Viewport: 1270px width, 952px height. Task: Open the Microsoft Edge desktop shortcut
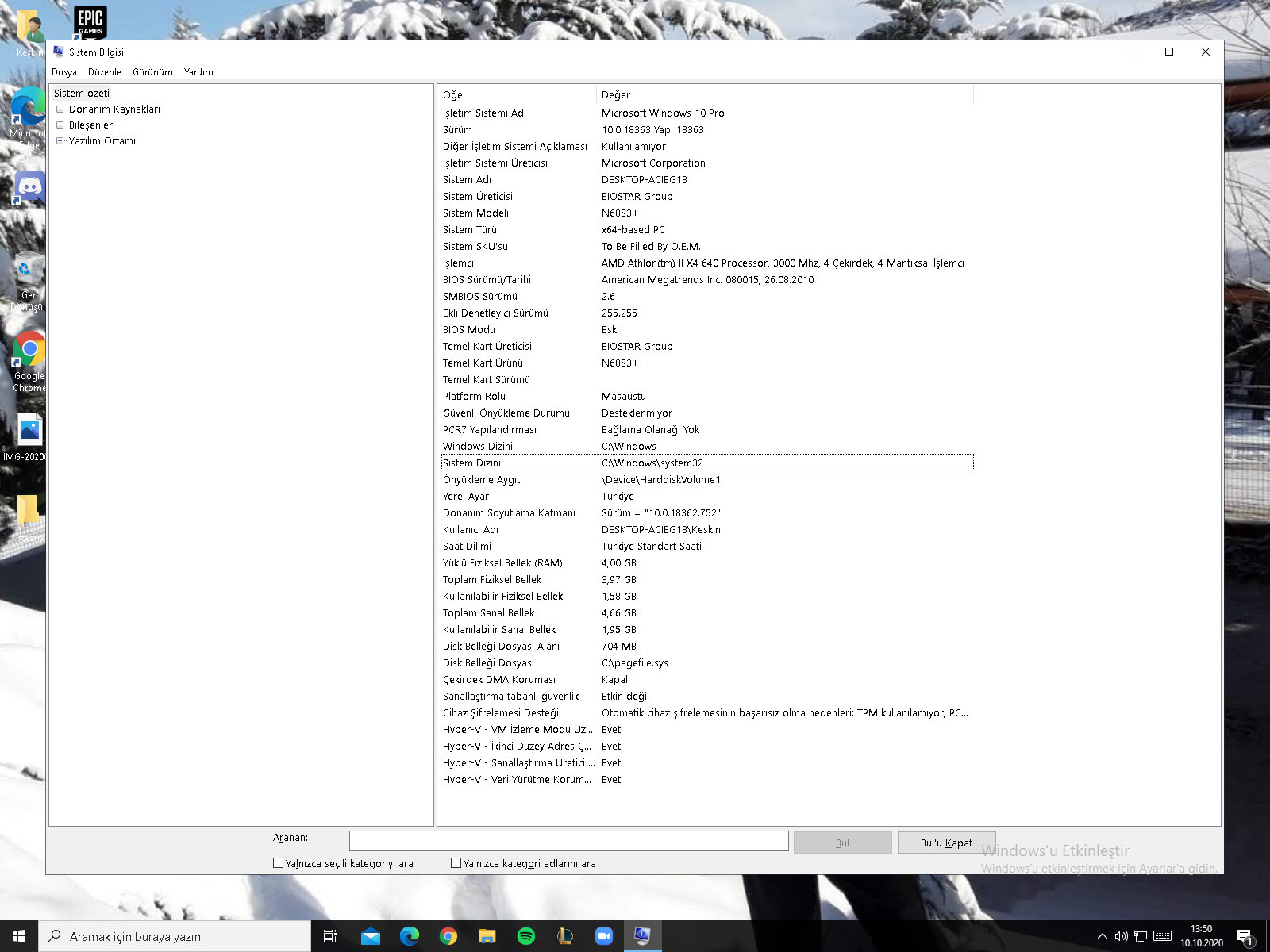point(28,119)
